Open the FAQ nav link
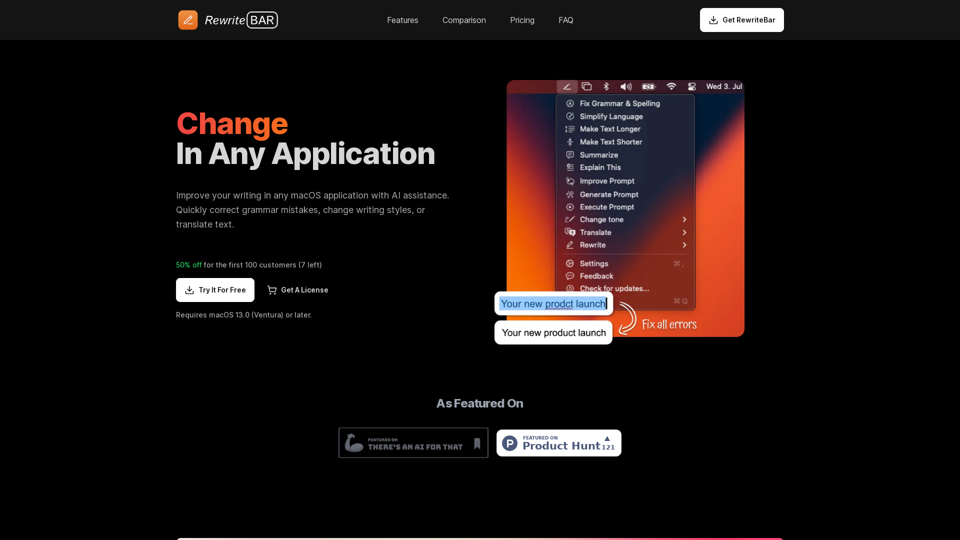Image resolution: width=960 pixels, height=540 pixels. (x=566, y=20)
